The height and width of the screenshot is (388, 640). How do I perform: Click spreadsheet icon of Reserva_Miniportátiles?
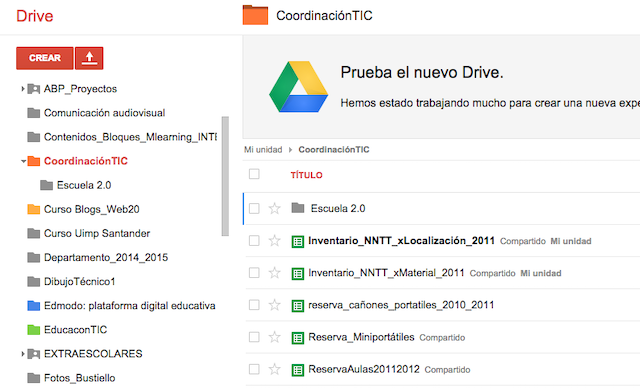(x=298, y=338)
